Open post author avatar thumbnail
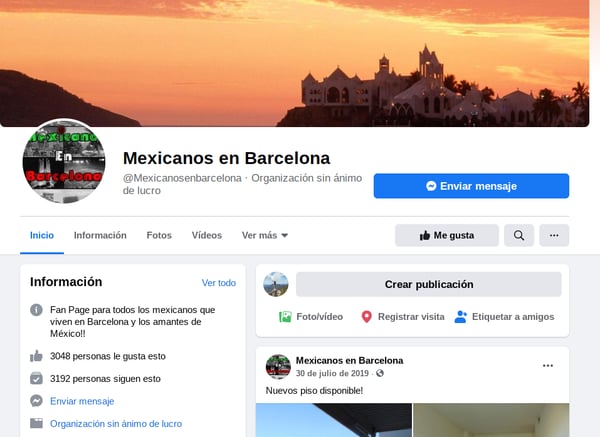This screenshot has width=600, height=437. click(x=278, y=367)
